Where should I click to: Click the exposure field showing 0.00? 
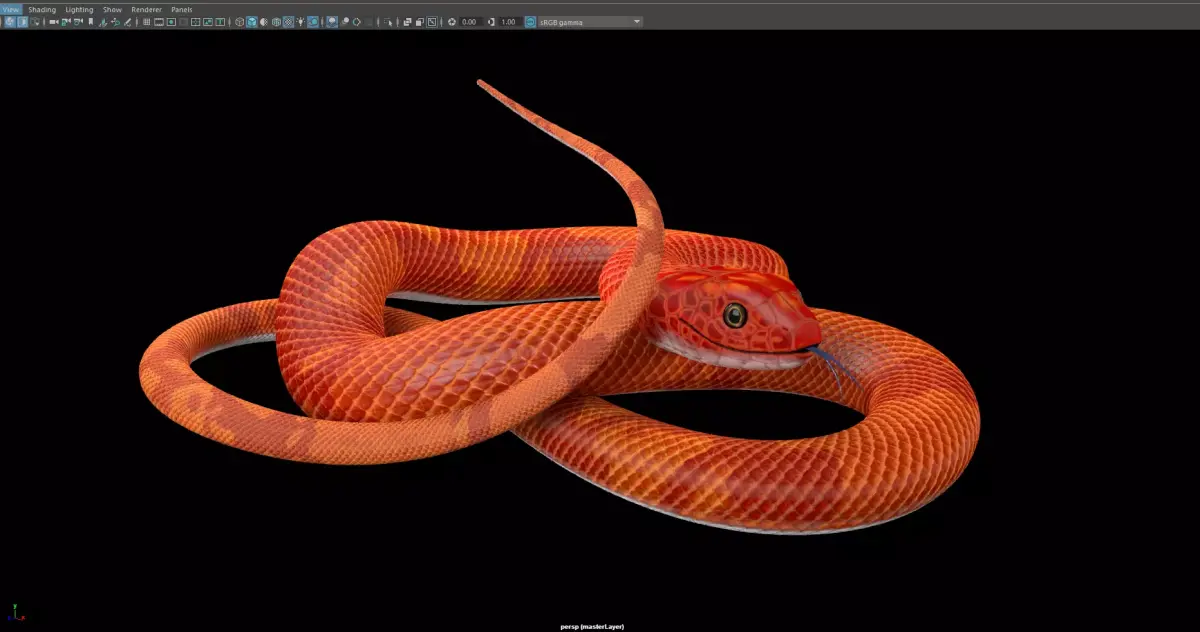click(x=470, y=22)
